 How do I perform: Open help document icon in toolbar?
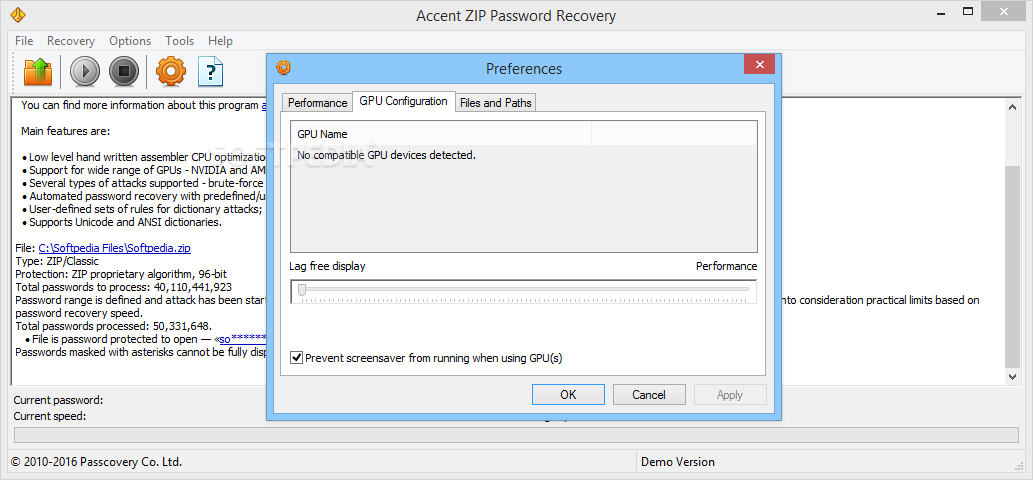[x=211, y=71]
